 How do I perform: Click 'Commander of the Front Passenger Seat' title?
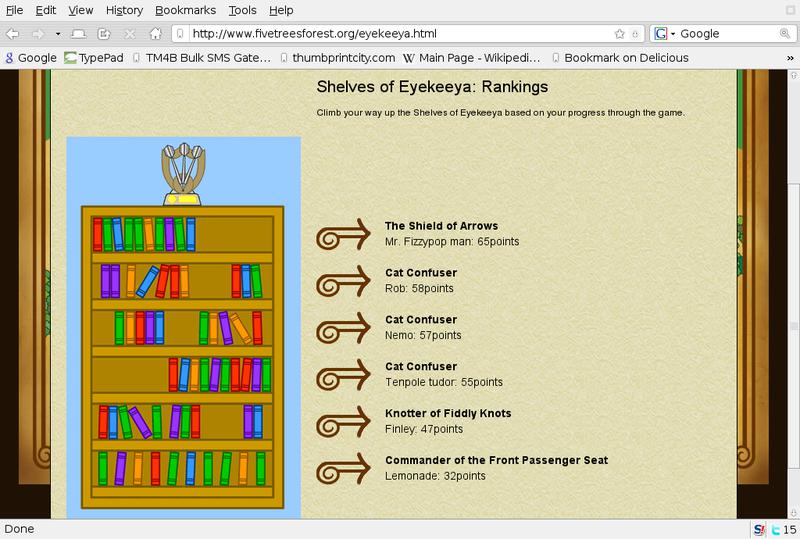point(496,460)
